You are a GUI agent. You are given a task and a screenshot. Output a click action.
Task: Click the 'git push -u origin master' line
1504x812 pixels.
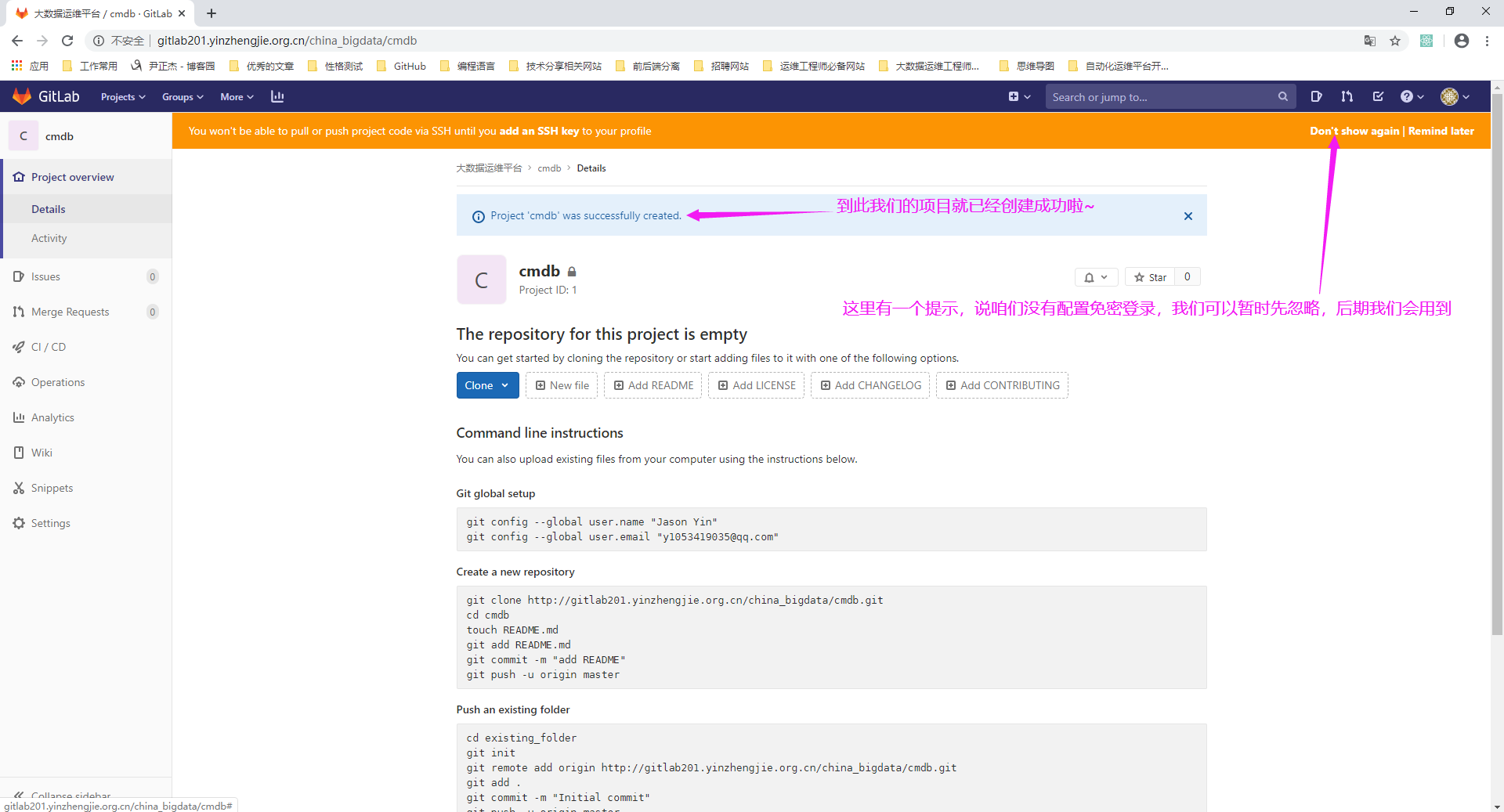[x=543, y=674]
